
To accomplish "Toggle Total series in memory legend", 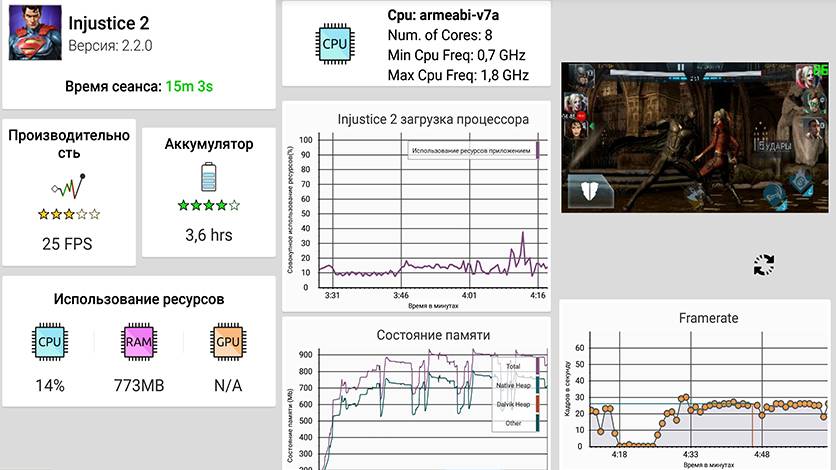I will click(514, 366).
